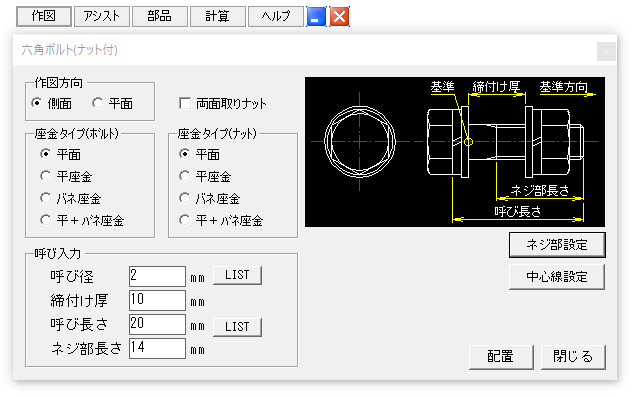Image resolution: width=640 pixels, height=397 pixels.
Task: Open the 部品 menu tab
Action: [x=160, y=16]
